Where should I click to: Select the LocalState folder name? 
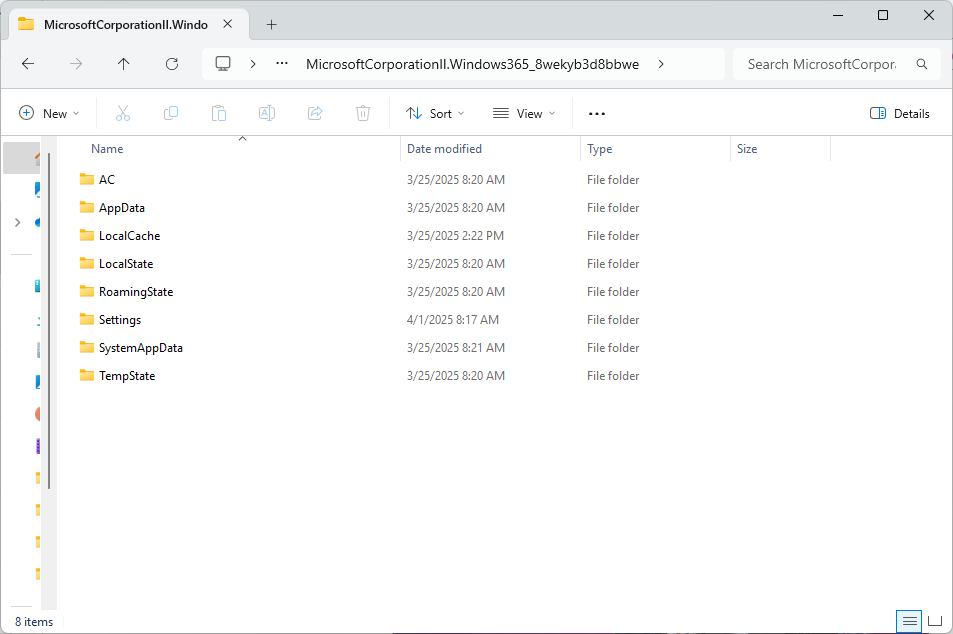[x=126, y=264]
